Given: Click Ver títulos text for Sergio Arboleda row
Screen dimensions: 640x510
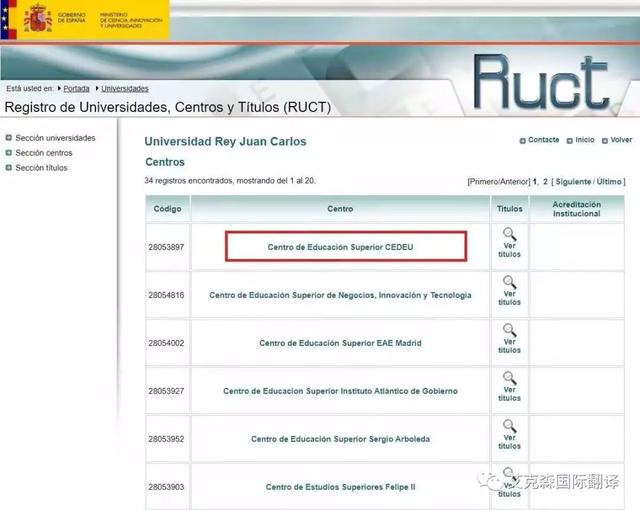Looking at the screenshot, I should (x=509, y=441).
